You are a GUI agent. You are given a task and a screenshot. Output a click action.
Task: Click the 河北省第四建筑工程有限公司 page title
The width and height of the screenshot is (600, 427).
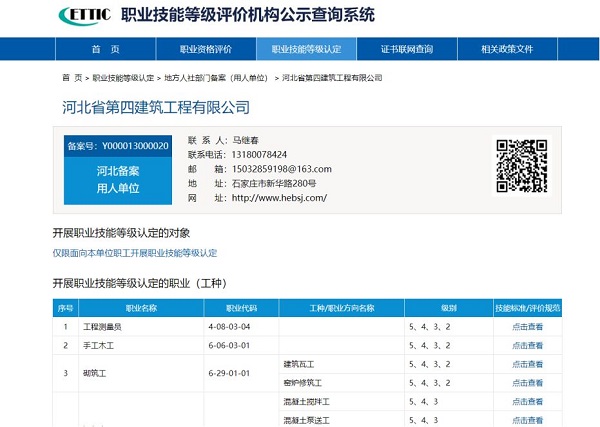pos(155,107)
